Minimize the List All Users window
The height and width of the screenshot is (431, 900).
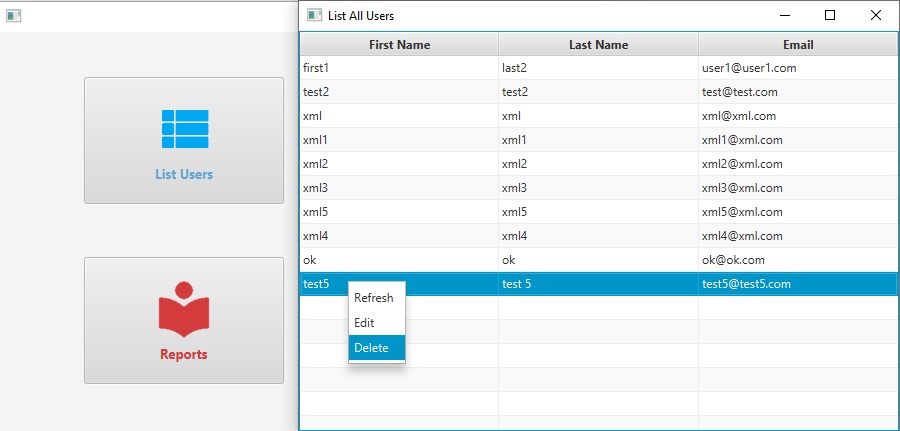click(x=786, y=15)
